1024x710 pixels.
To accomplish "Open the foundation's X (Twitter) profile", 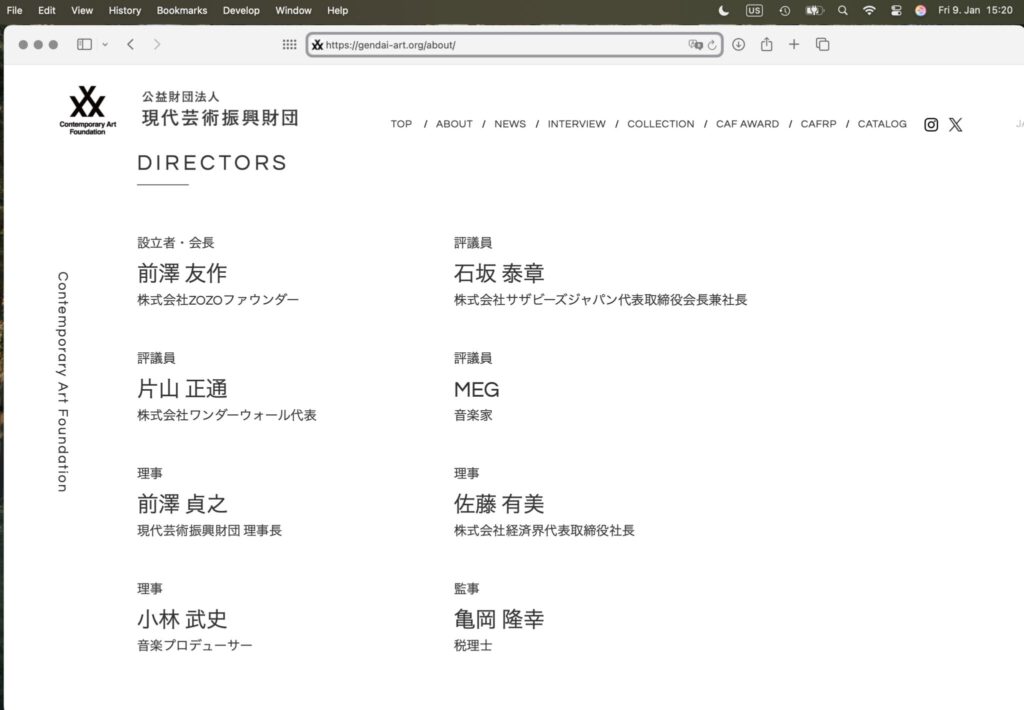I will [956, 124].
